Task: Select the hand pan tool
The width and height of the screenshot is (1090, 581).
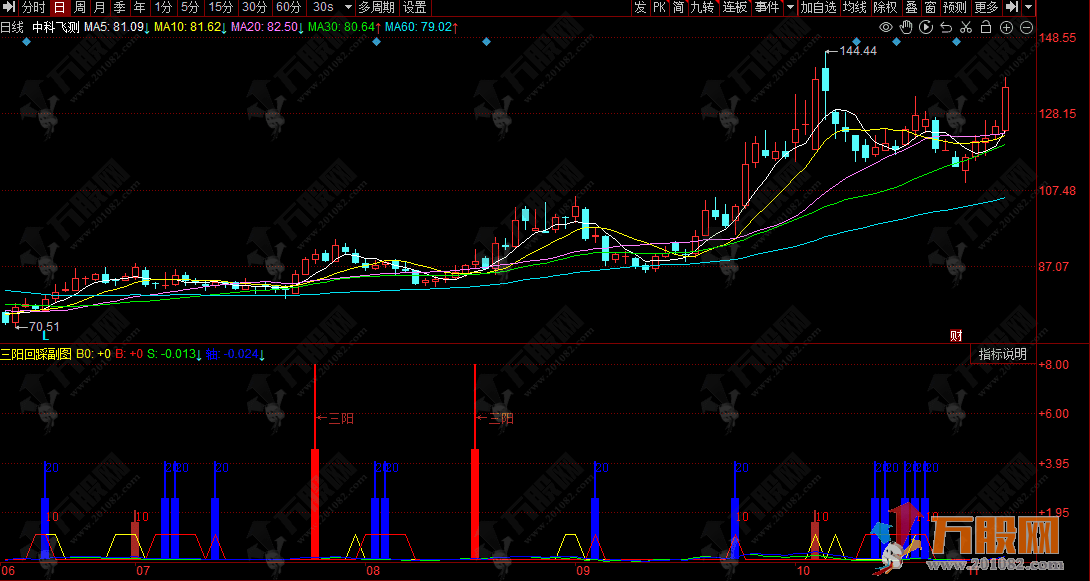Action: [904, 27]
